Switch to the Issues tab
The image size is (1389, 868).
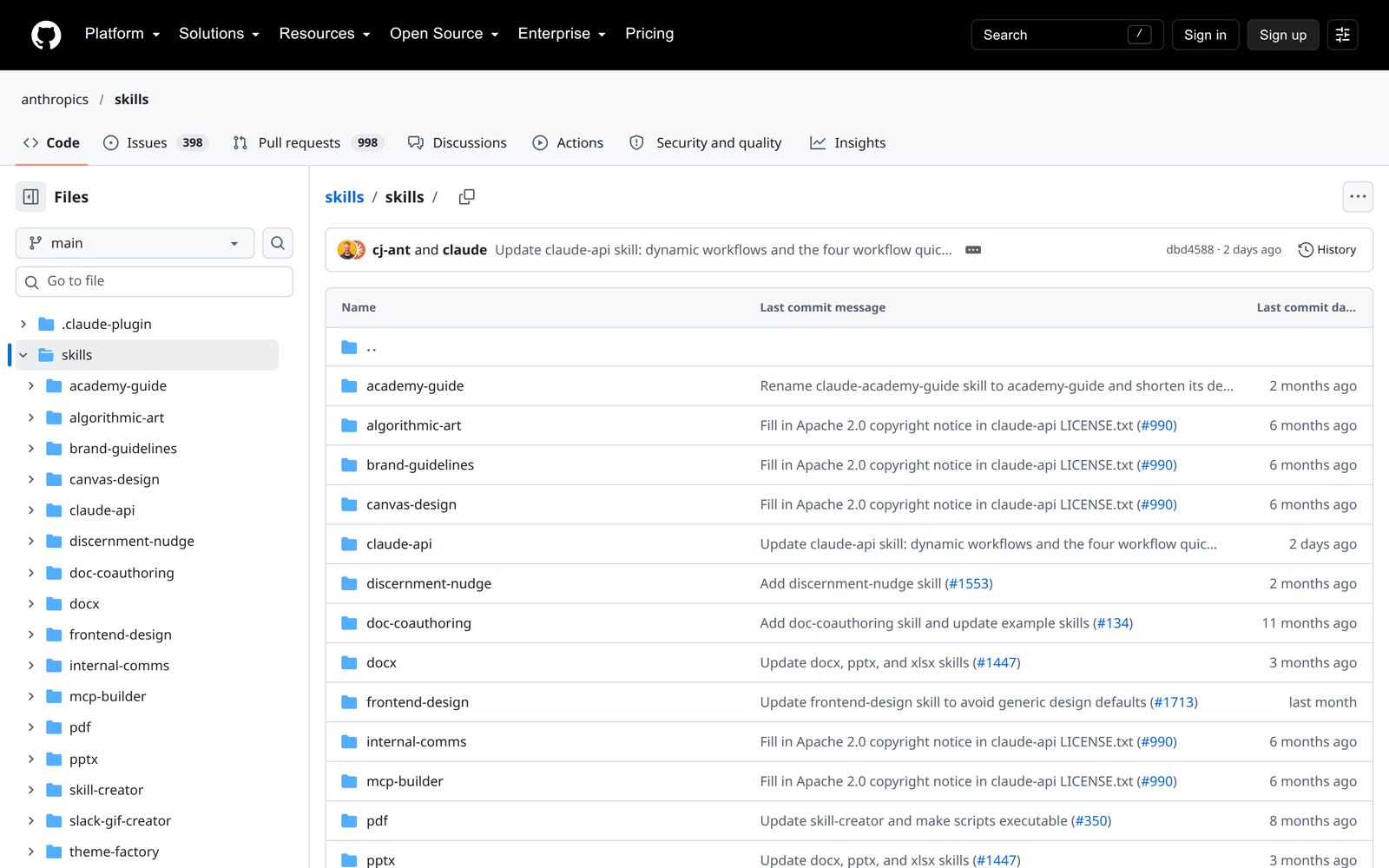(x=155, y=142)
